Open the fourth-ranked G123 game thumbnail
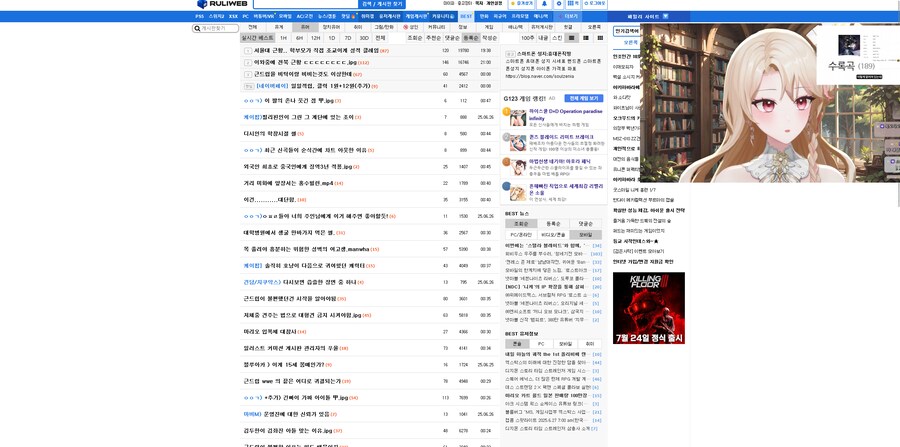Viewport: 900px width, 447px height. pyautogui.click(x=517, y=192)
